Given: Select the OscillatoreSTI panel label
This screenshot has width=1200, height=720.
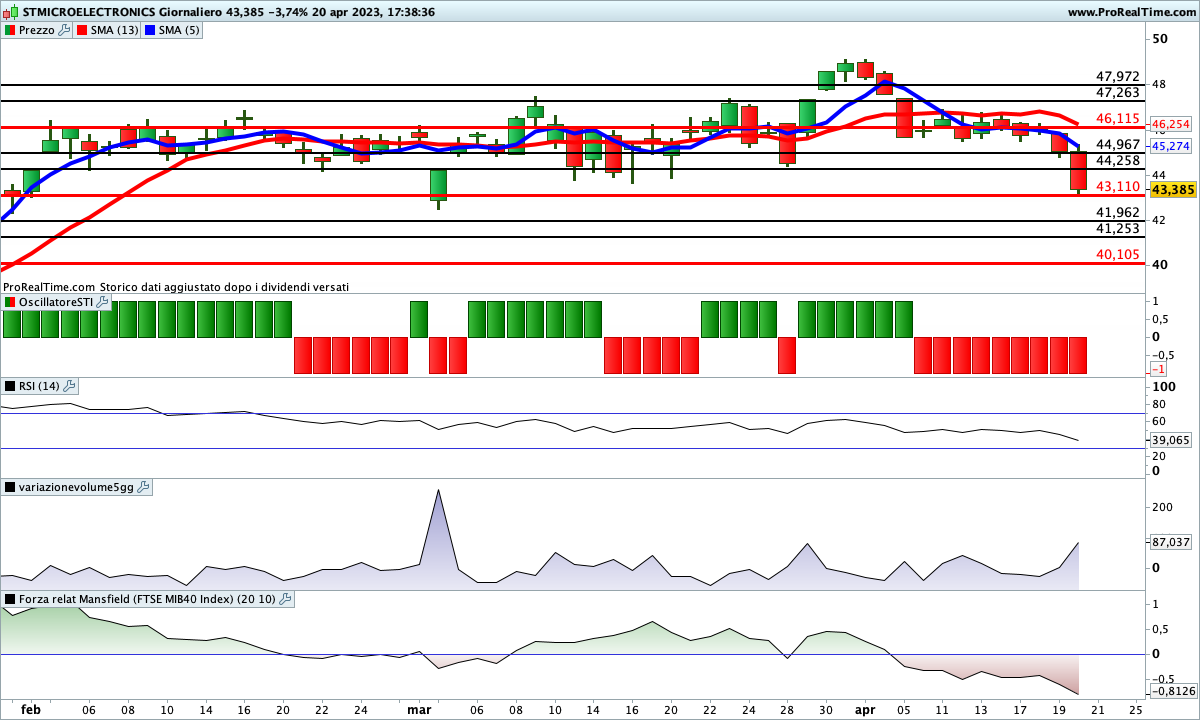Looking at the screenshot, I should coord(56,301).
